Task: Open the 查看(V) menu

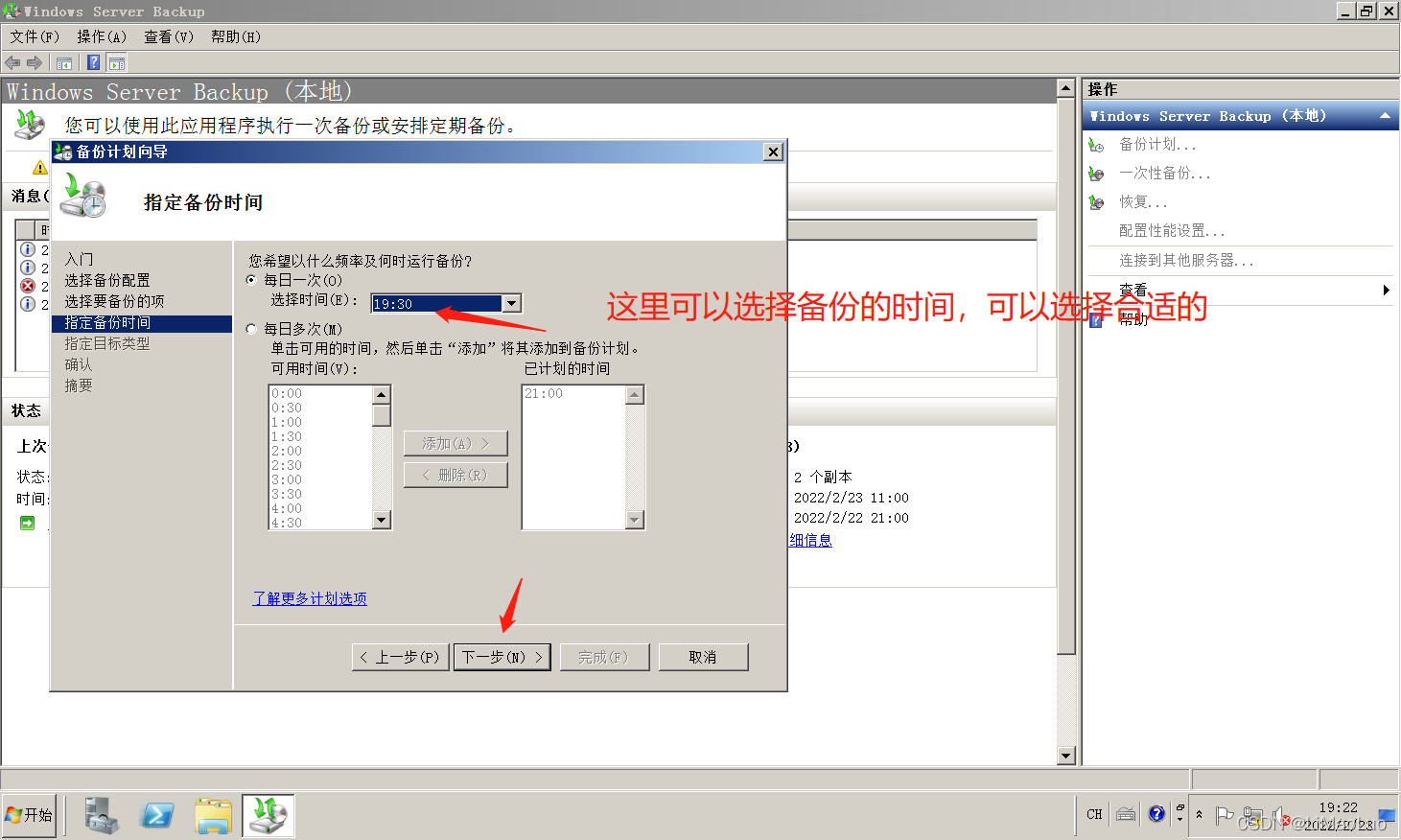Action: pos(169,36)
